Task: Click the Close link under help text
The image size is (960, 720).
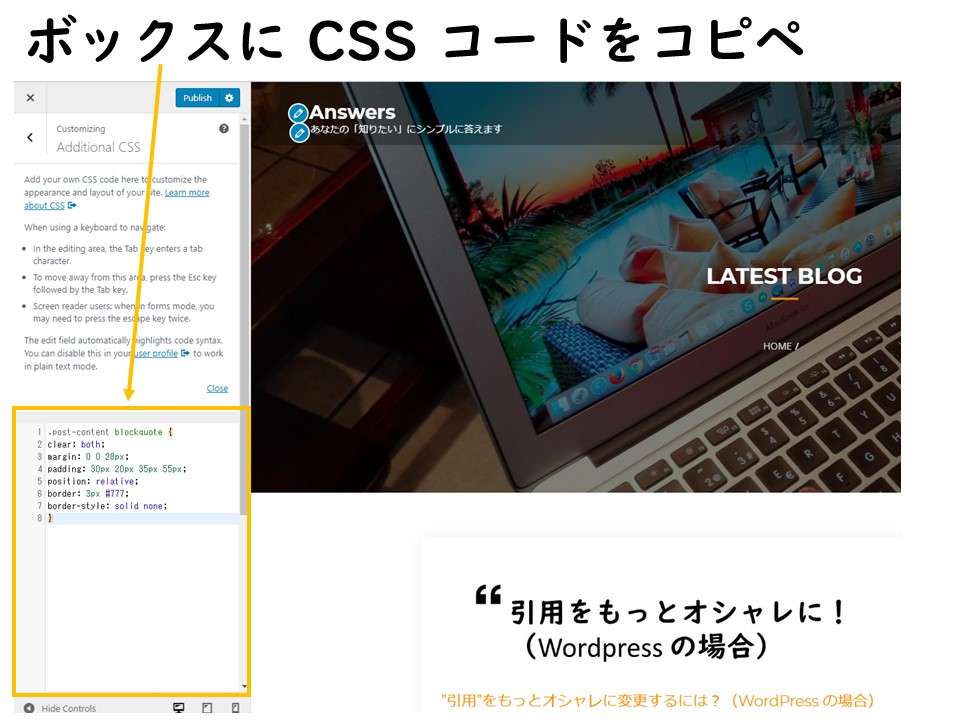Action: click(217, 388)
